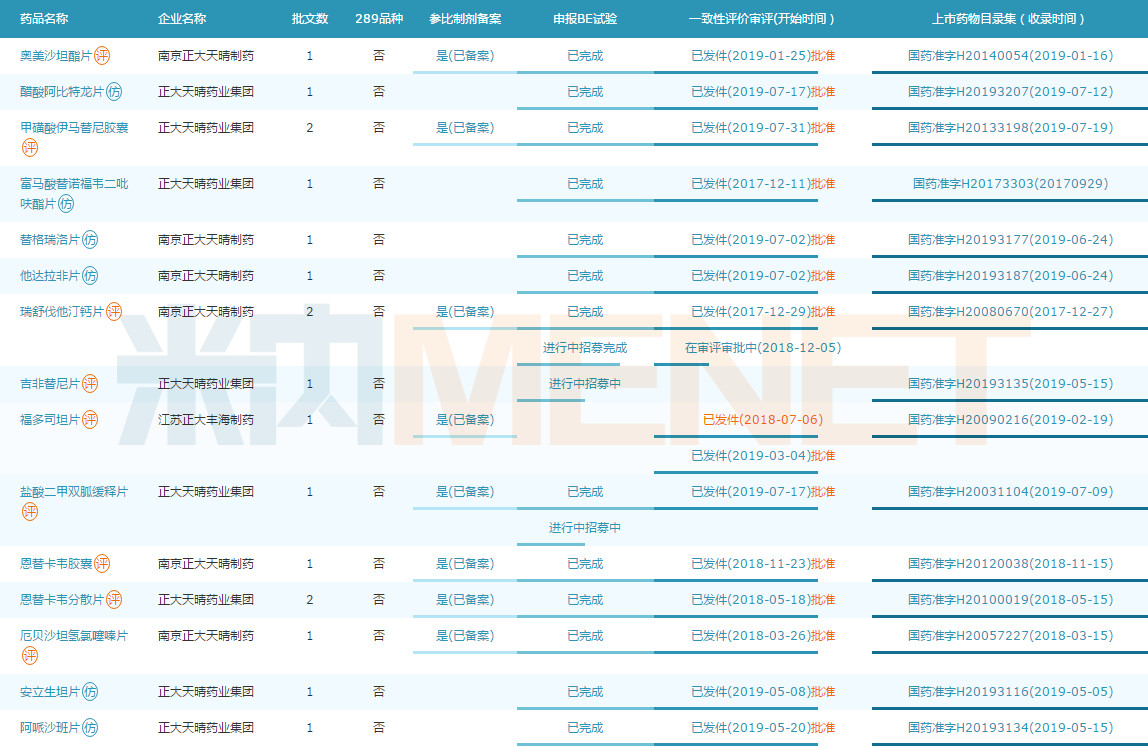Screen dimensions: 1148x748
Task: Click the 评 badge next to 恩替卡韦分散片
Action: click(x=114, y=599)
